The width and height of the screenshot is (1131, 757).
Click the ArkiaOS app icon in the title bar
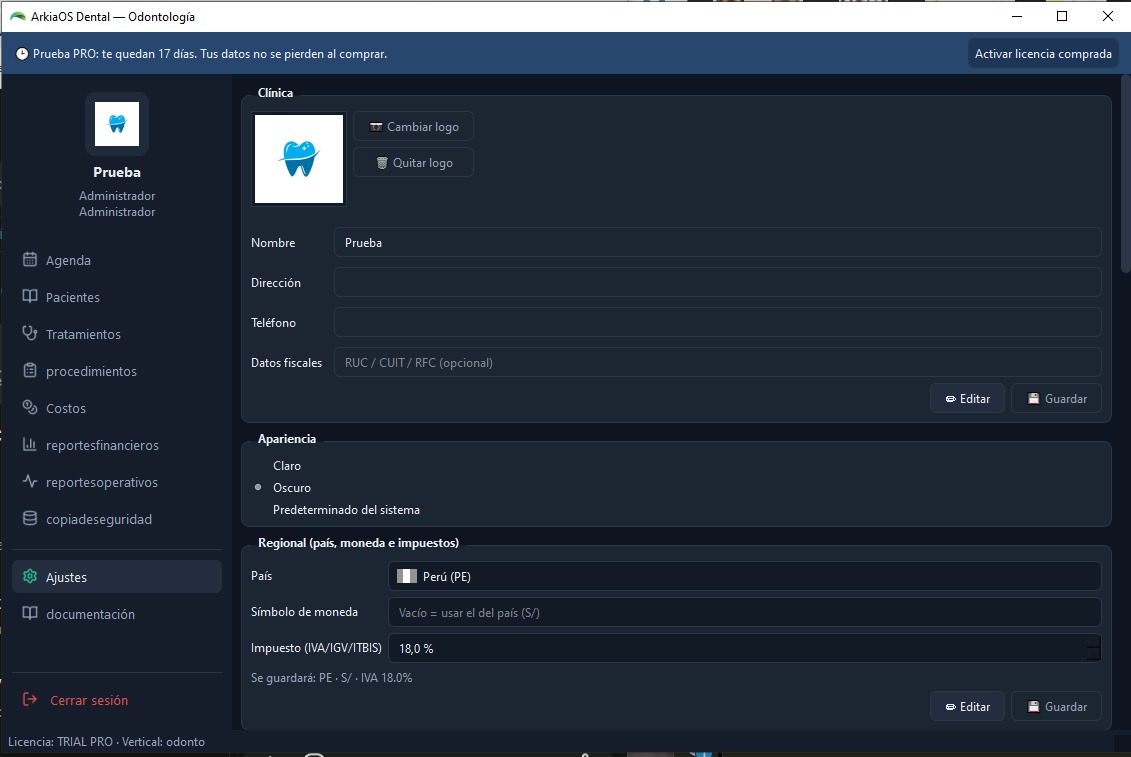coord(17,17)
